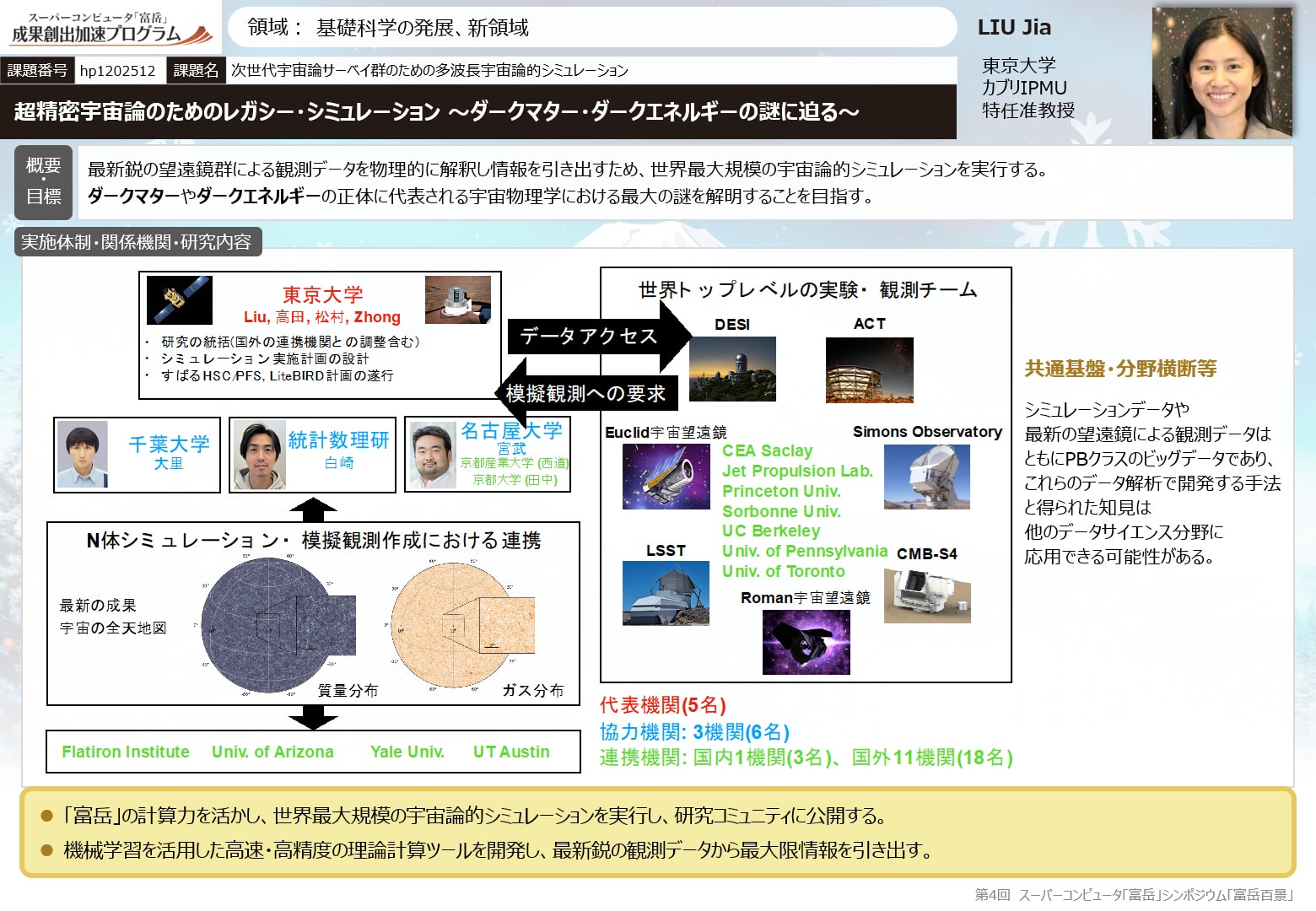Viewport: 1316px width, 911px height.
Task: Click the 特任准教授 title text
Action: [x=1028, y=110]
